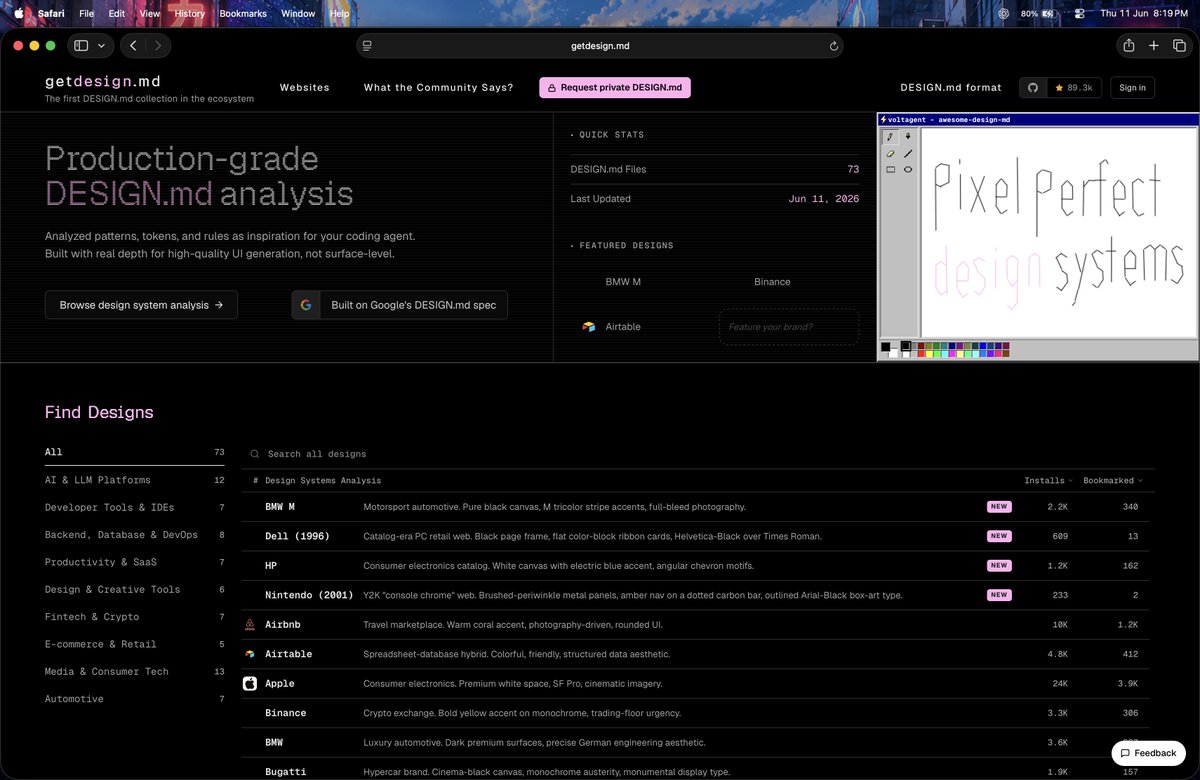
Task: Open macOS Control Center icon
Action: pos(1079,14)
